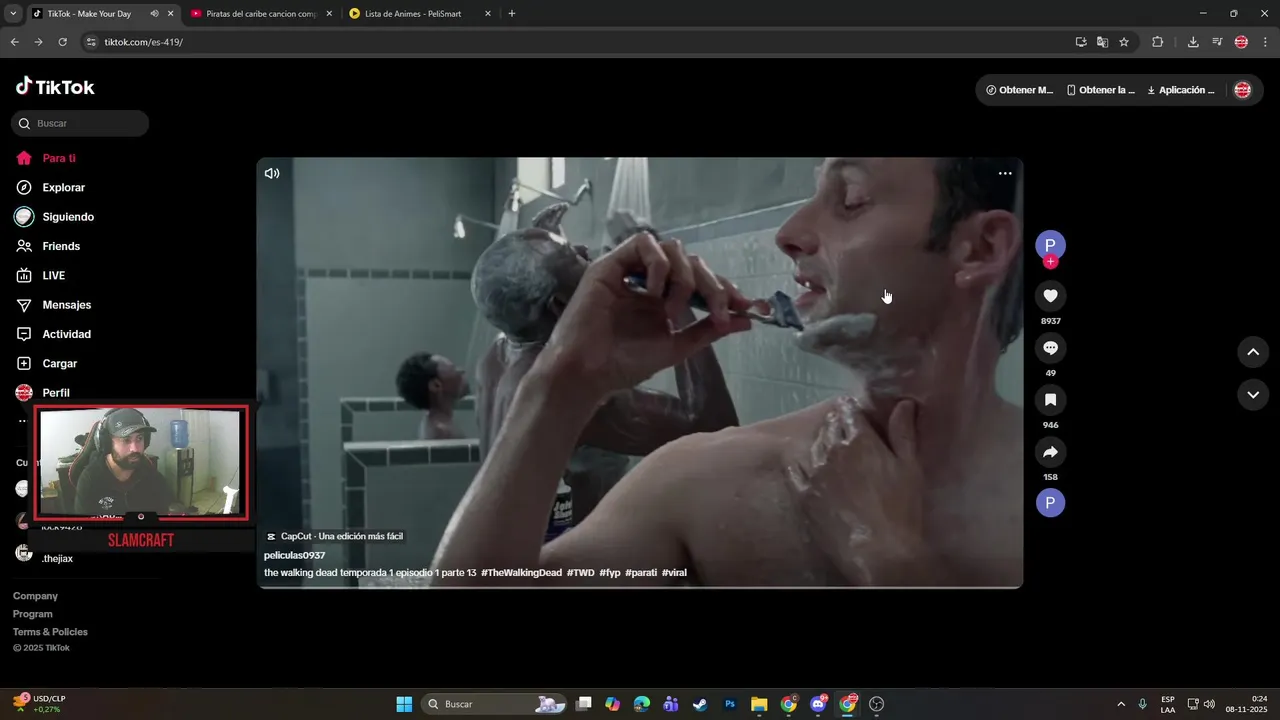1280x720 pixels.
Task: Open Cargar to upload a video
Action: (59, 363)
